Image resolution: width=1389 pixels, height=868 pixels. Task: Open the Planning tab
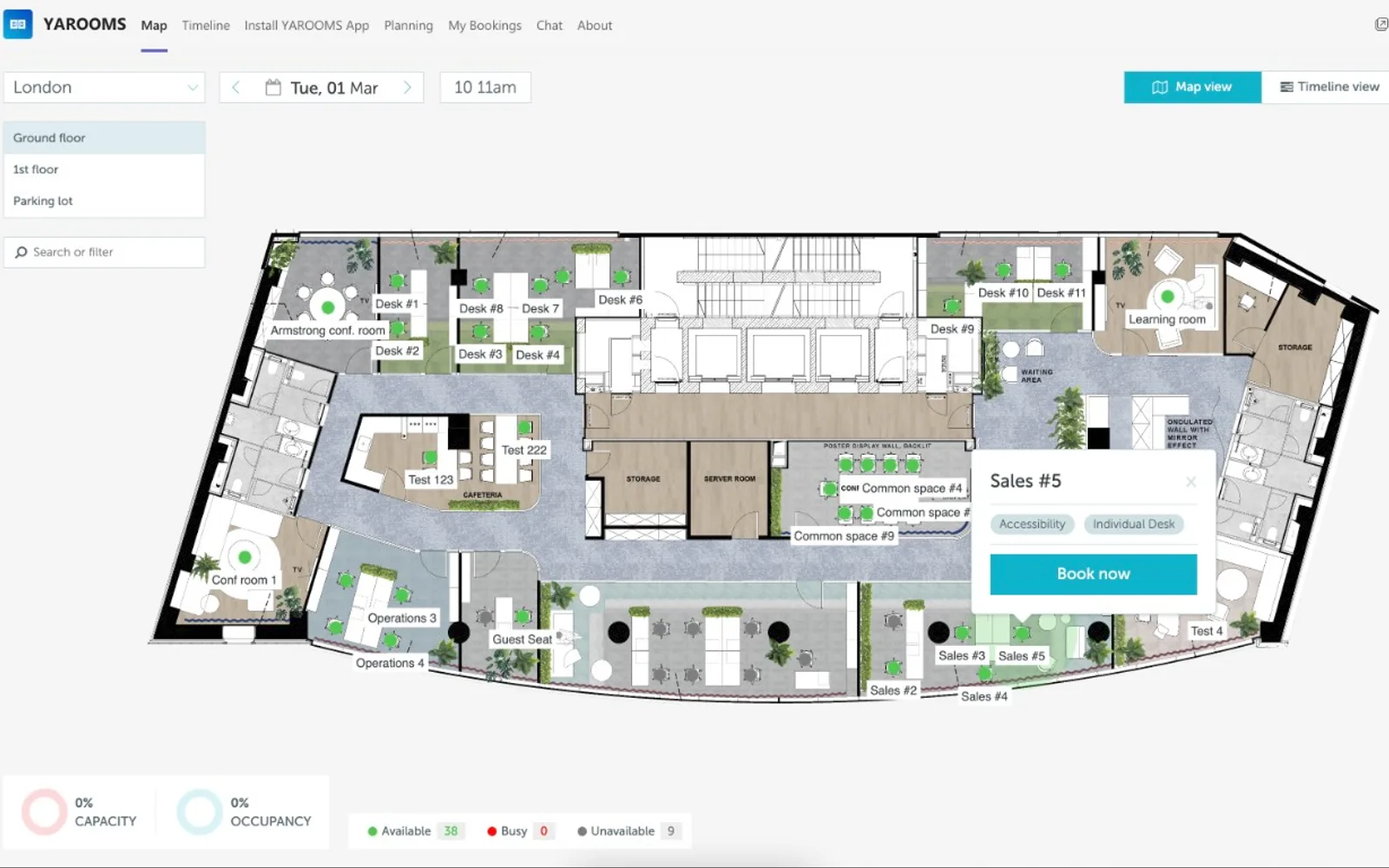[x=408, y=25]
